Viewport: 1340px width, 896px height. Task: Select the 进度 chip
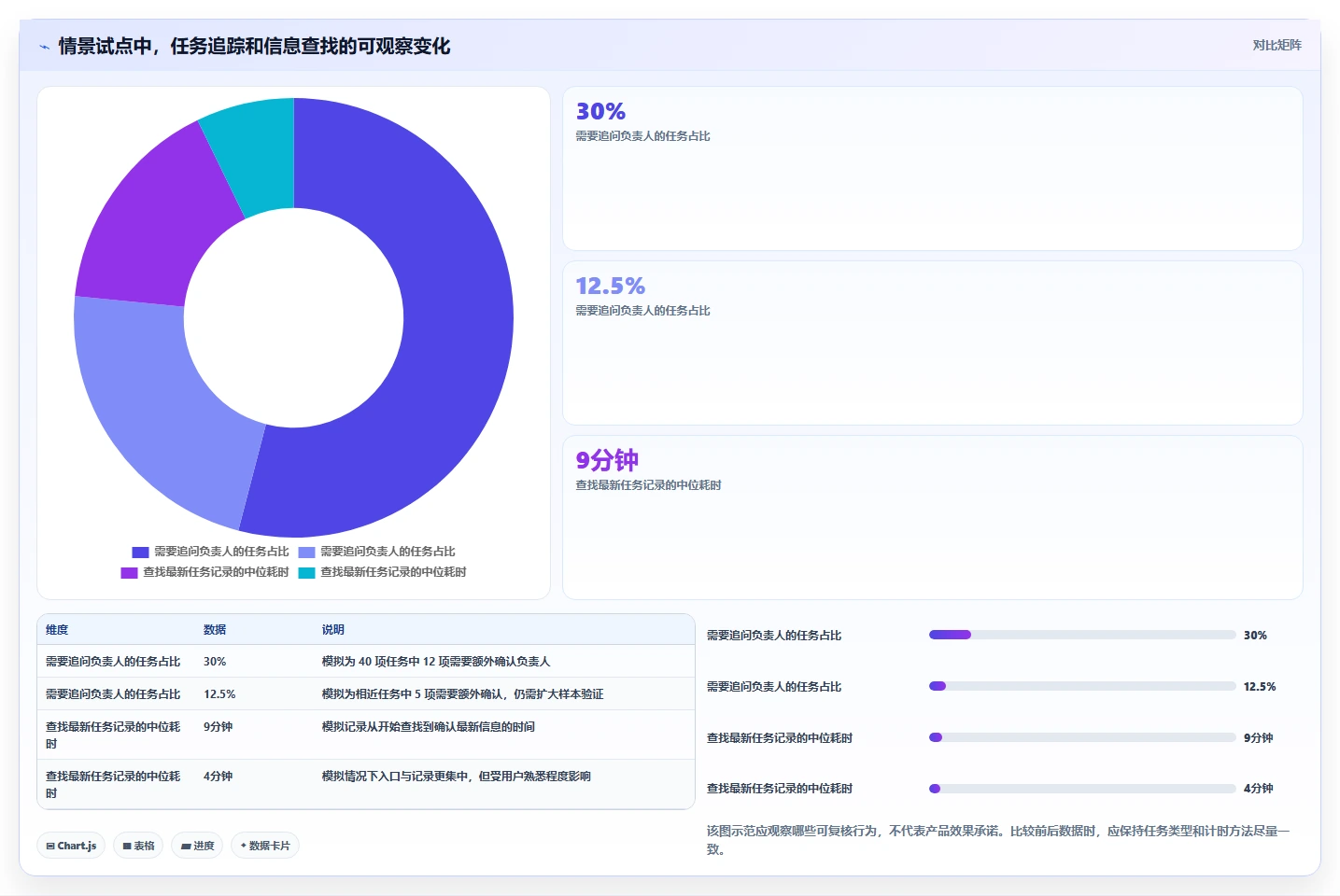pyautogui.click(x=197, y=846)
